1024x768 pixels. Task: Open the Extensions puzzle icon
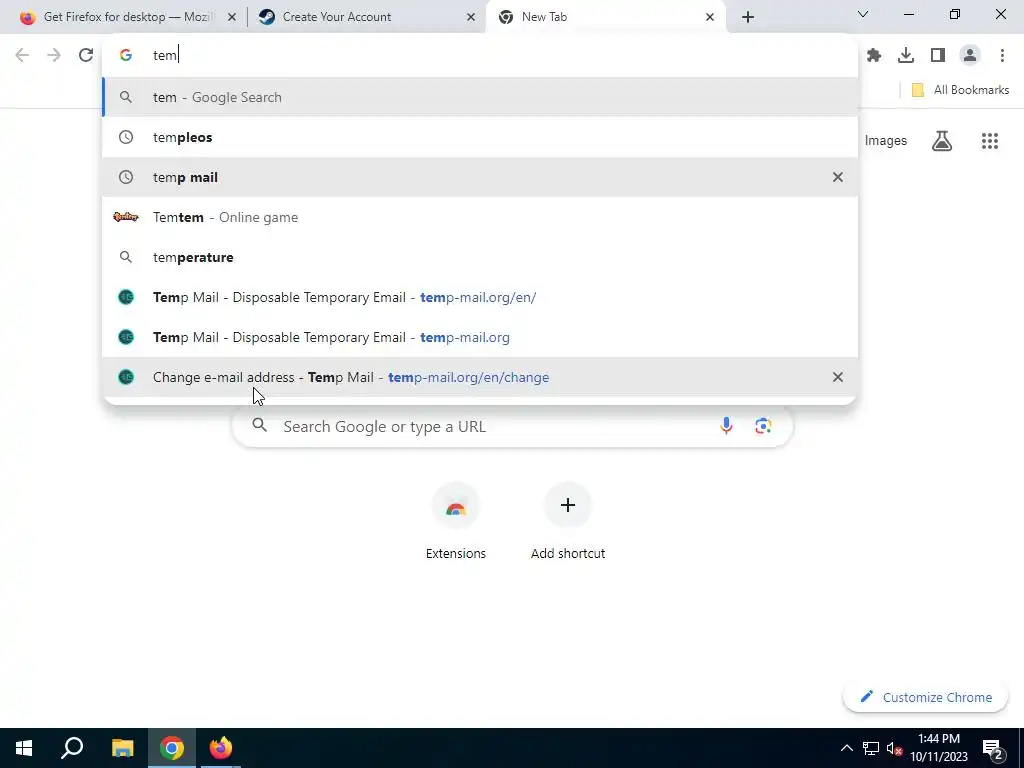874,56
